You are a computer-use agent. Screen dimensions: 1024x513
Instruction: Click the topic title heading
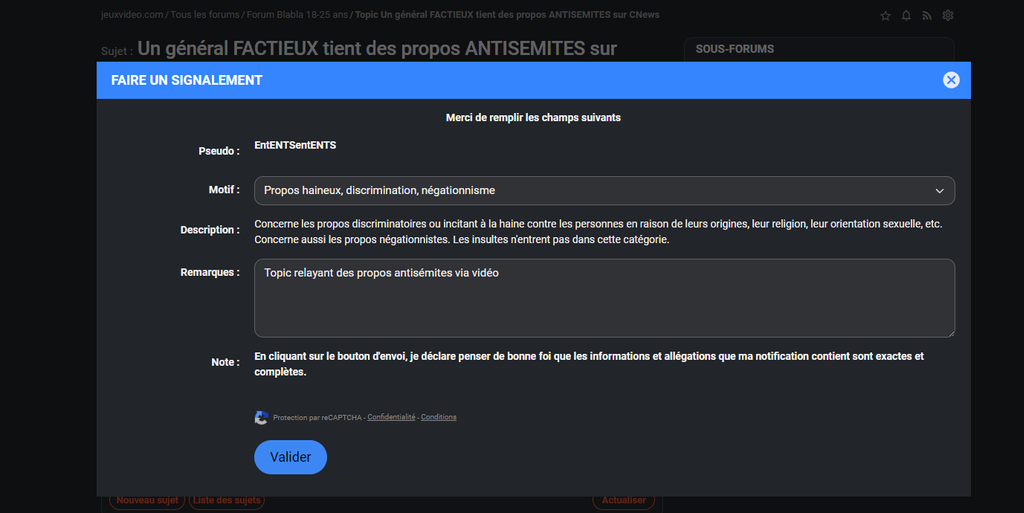pos(377,48)
